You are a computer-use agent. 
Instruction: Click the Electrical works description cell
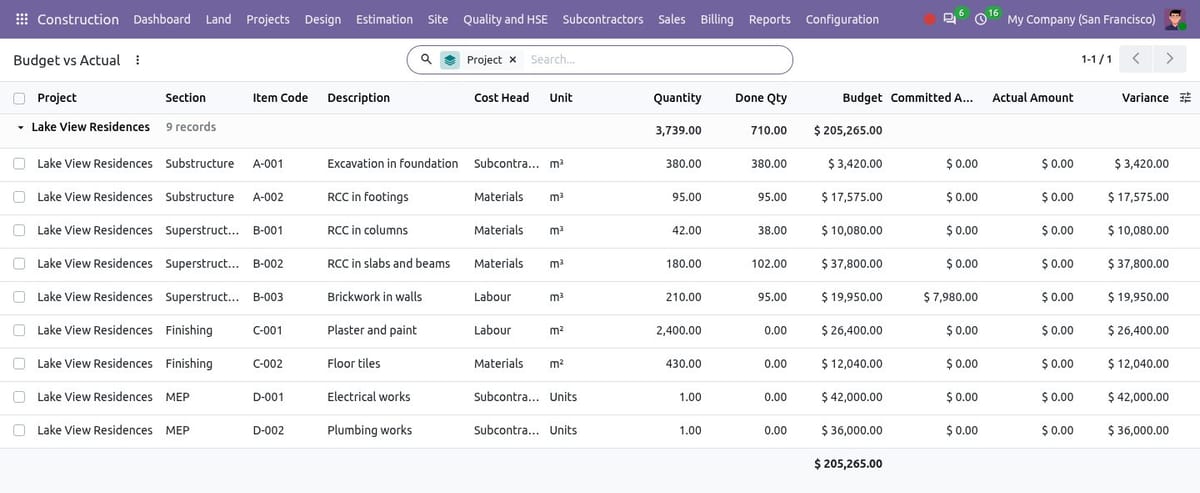(x=369, y=397)
